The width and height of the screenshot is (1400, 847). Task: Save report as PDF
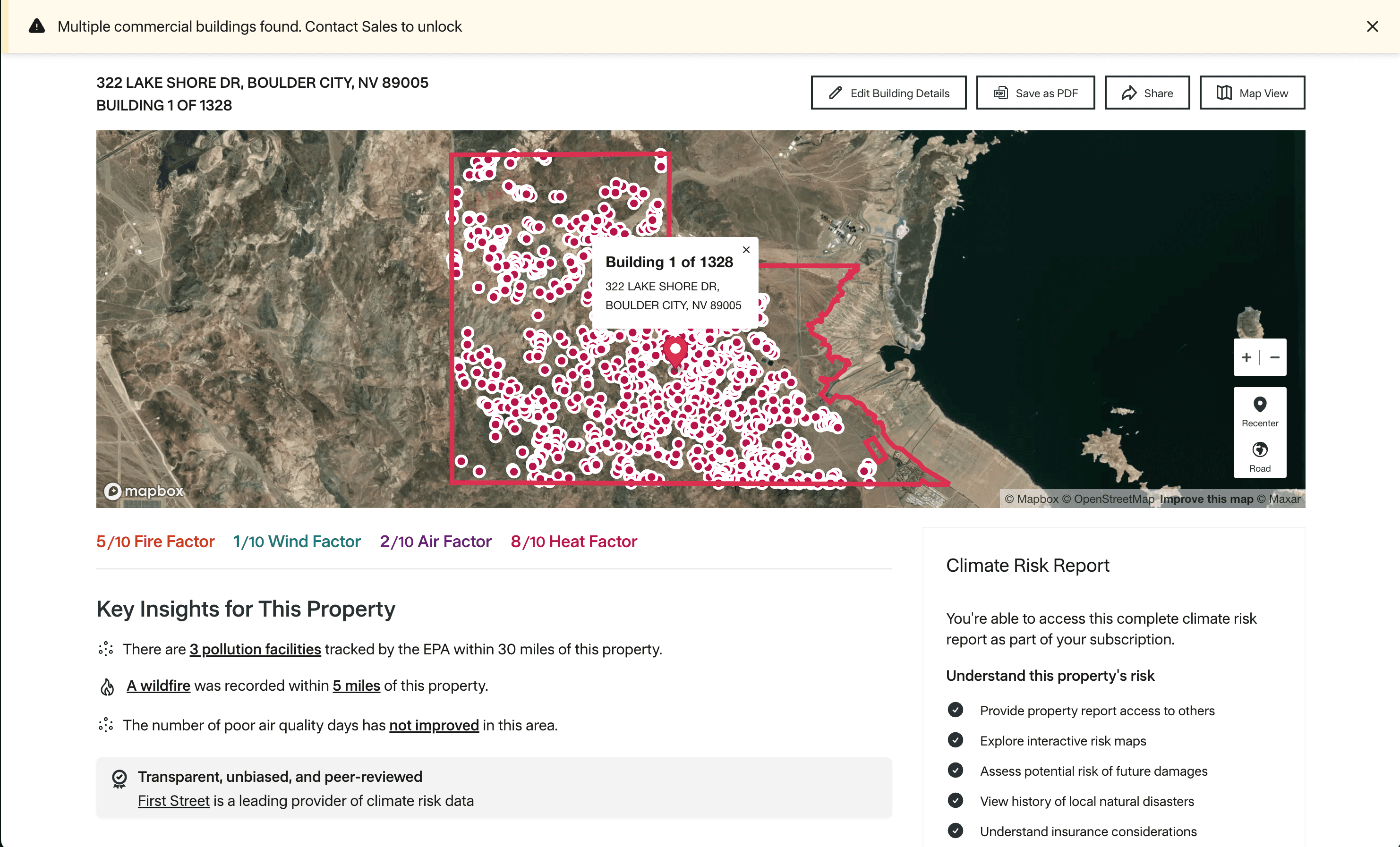pyautogui.click(x=1035, y=93)
